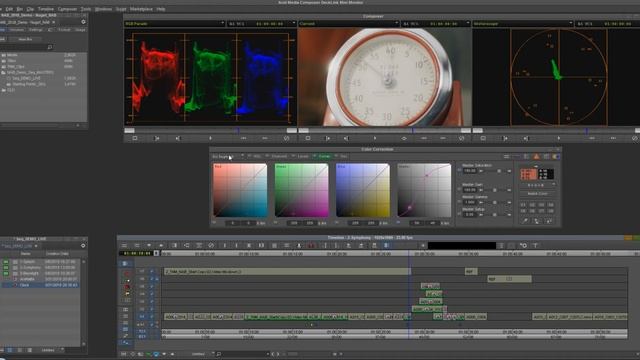Enable the Levels tab checkbox

[293, 156]
